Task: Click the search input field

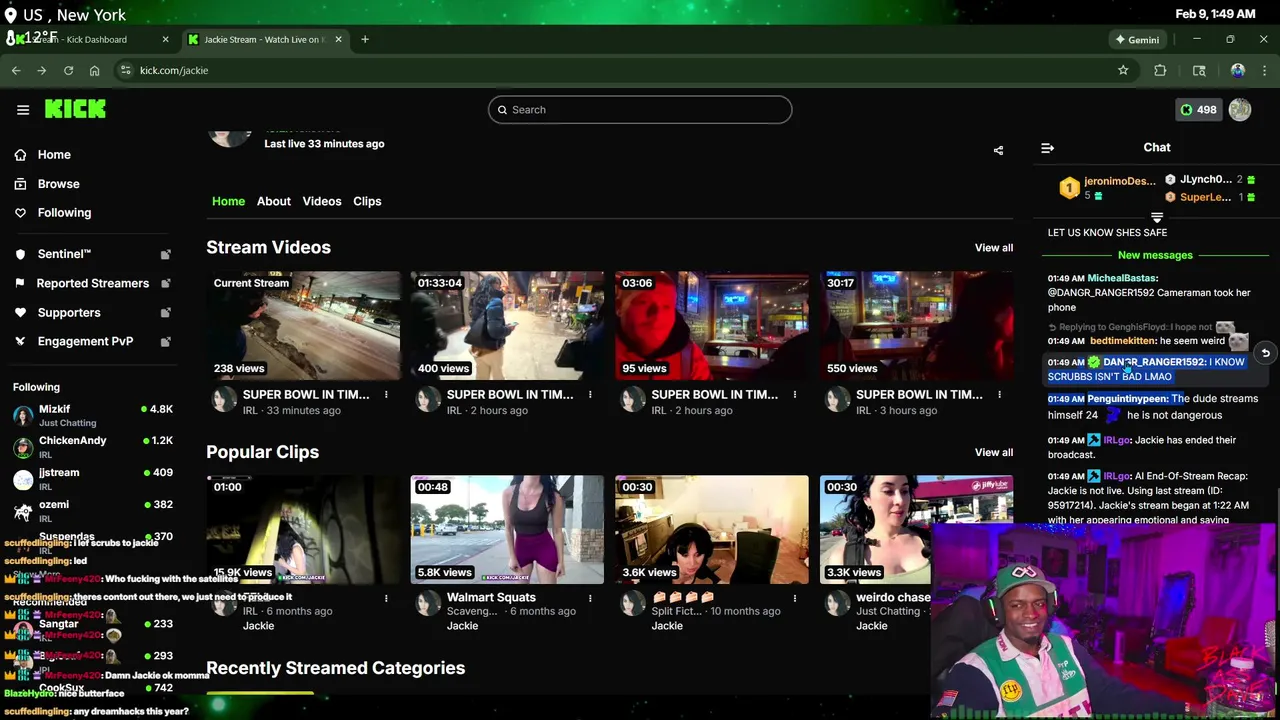Action: (640, 110)
